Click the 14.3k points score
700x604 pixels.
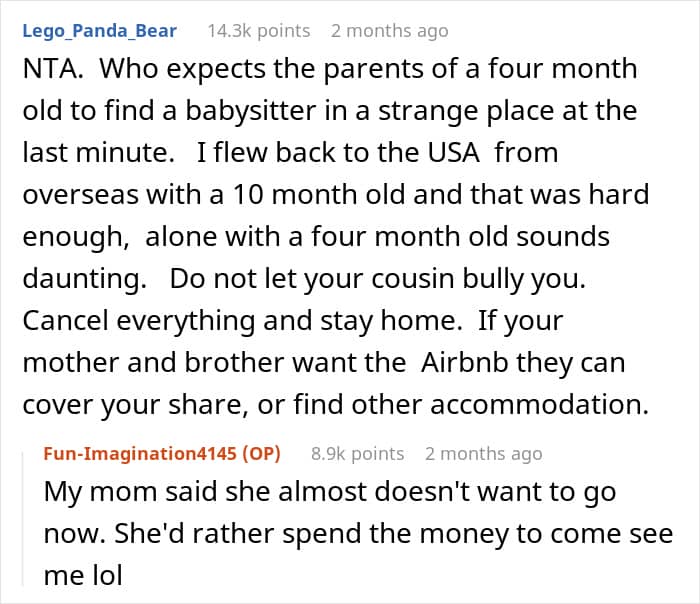click(258, 31)
